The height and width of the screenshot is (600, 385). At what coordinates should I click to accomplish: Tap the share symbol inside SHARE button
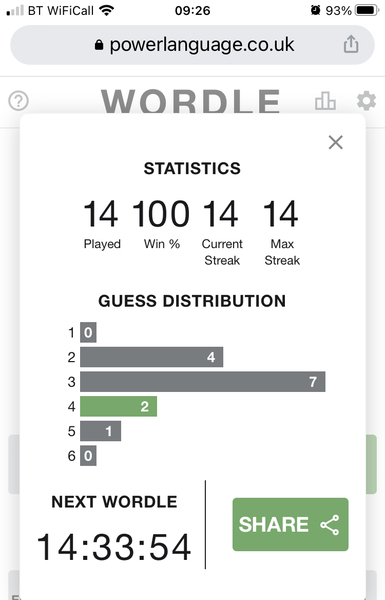[330, 525]
